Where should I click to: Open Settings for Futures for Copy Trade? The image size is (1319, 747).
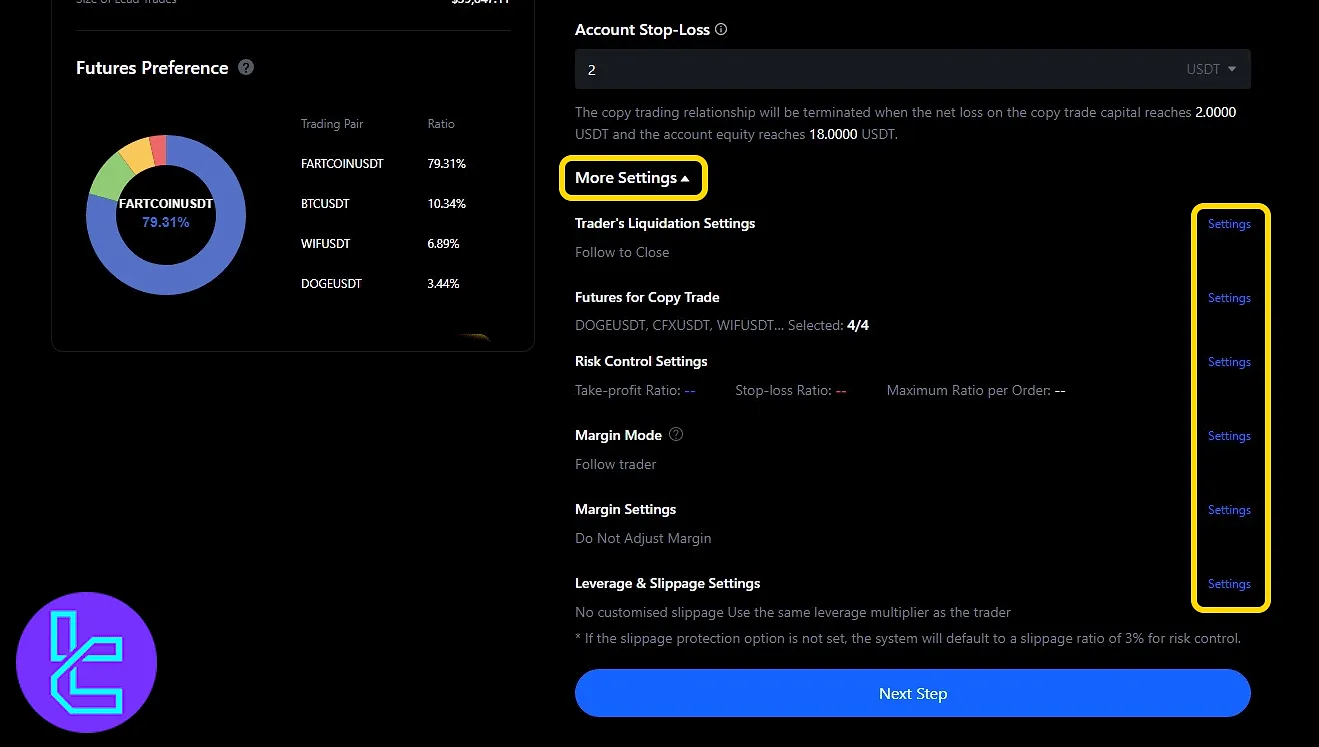point(1229,298)
